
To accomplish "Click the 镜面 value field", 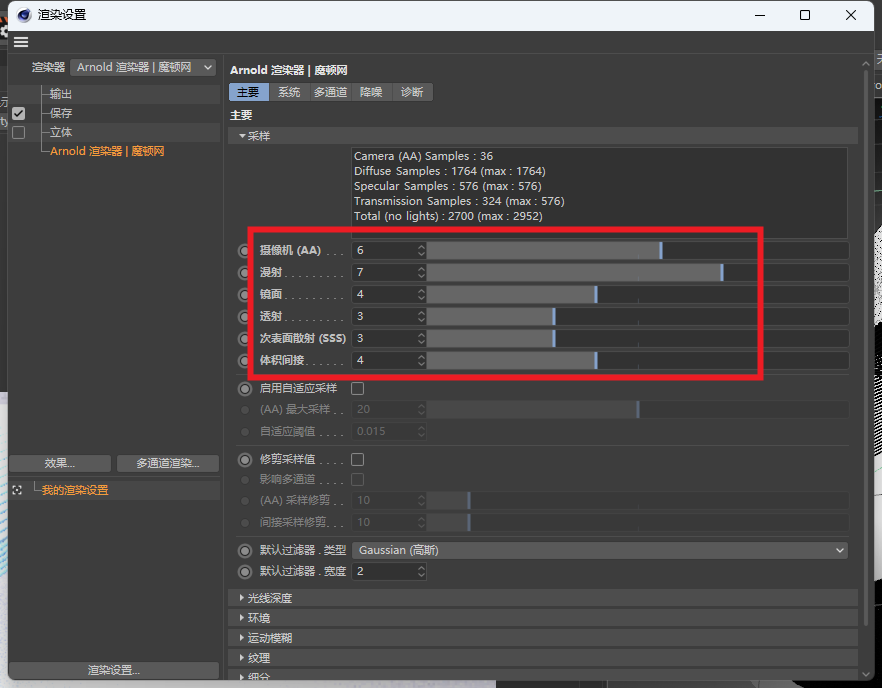I will point(385,295).
